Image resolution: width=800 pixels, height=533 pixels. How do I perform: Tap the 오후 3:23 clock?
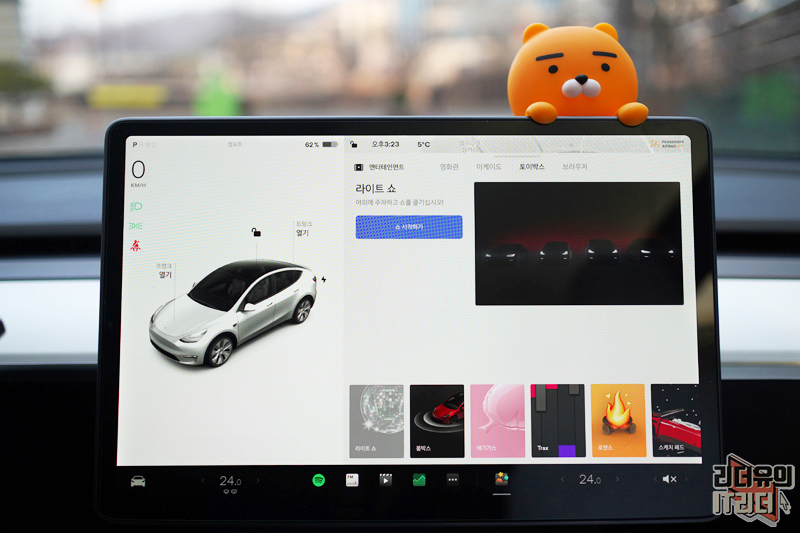coord(385,144)
